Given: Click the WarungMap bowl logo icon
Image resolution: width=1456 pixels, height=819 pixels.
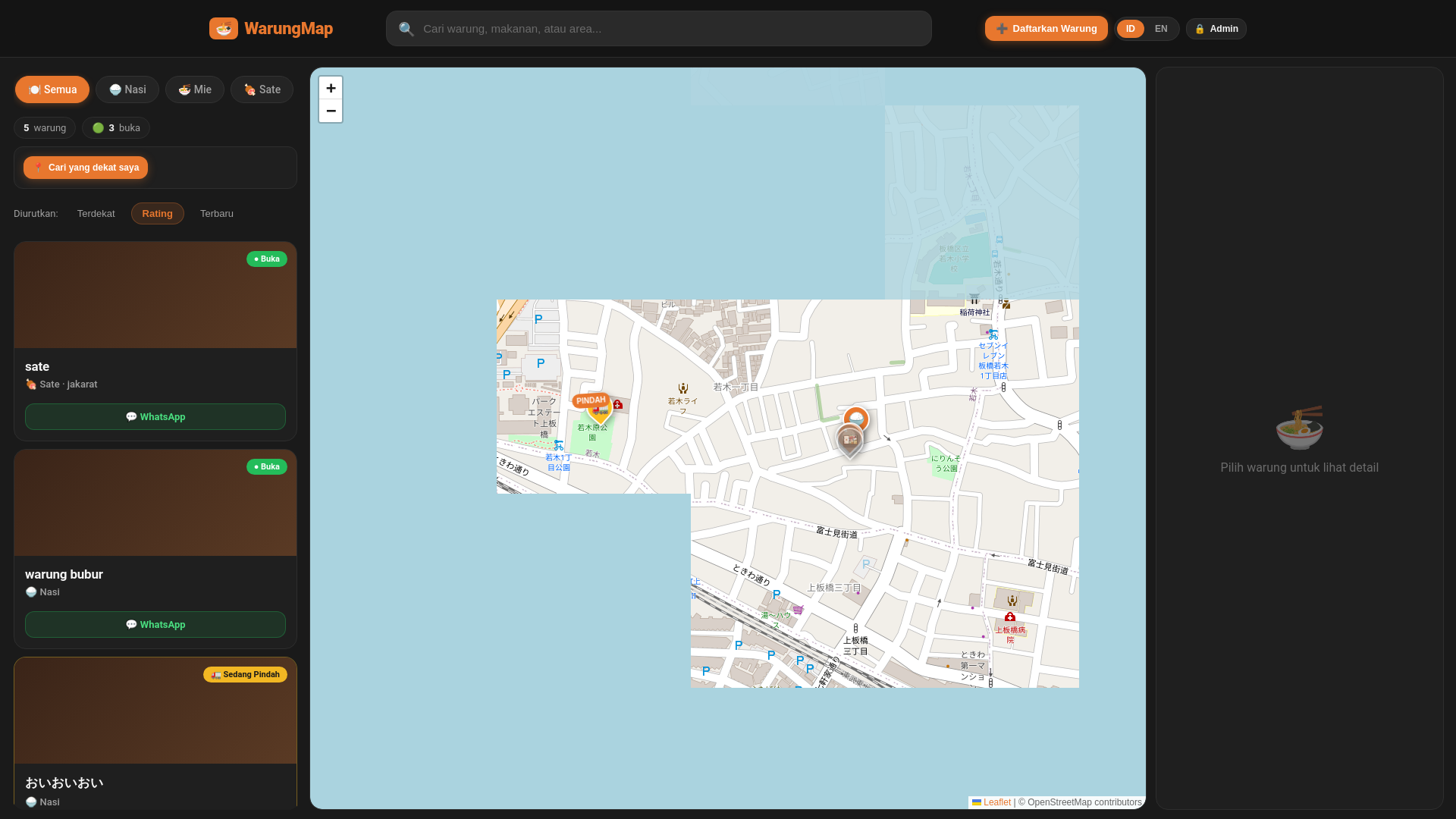Looking at the screenshot, I should click(x=224, y=29).
